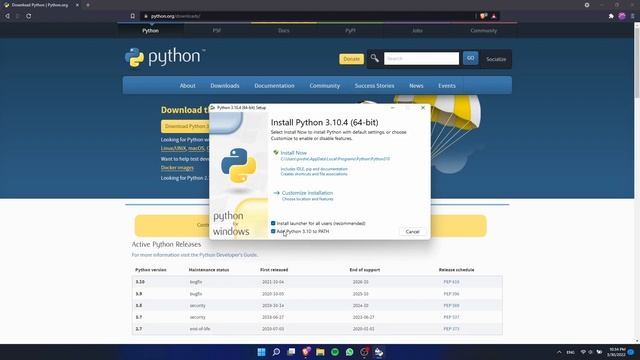
Task: Switch to Jobs top tab
Action: (417, 31)
